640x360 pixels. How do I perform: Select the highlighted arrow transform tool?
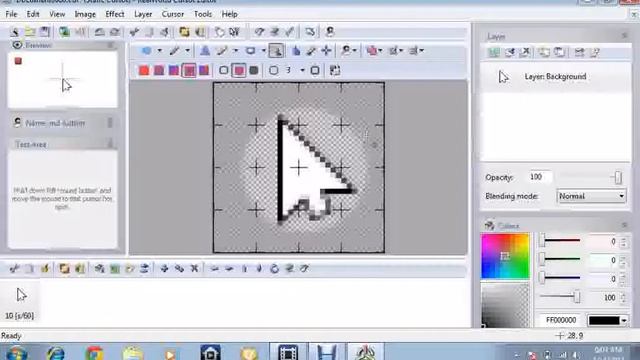276,51
